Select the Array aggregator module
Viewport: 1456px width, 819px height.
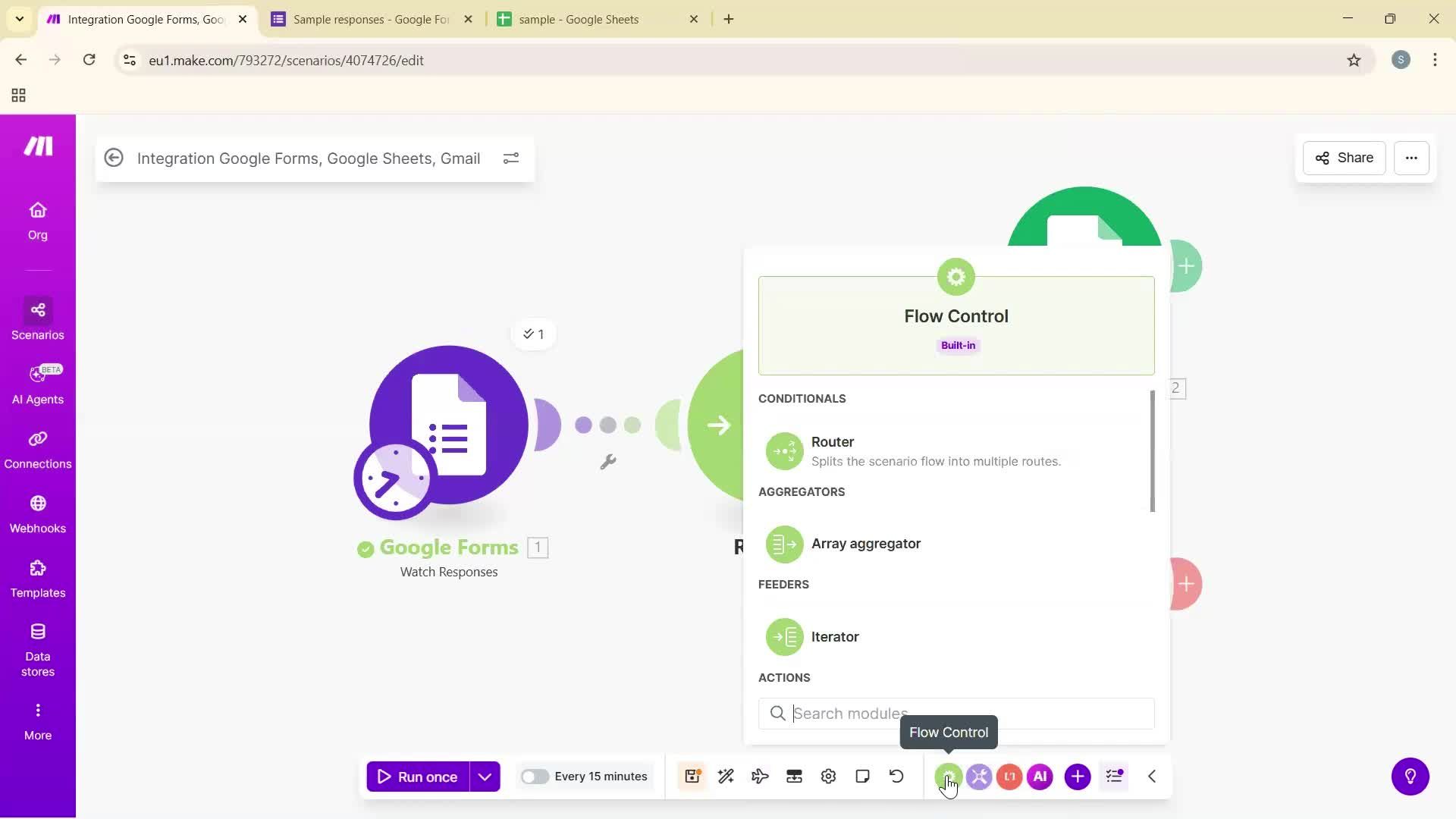click(866, 543)
